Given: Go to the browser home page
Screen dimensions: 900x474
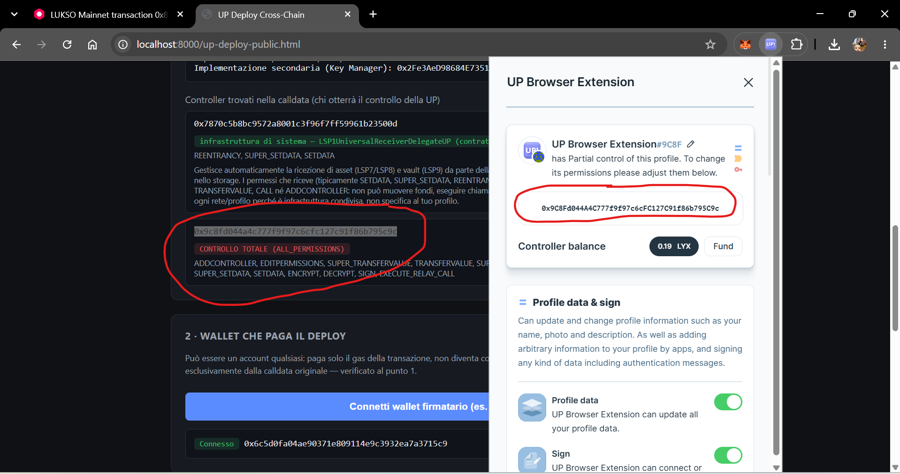Looking at the screenshot, I should tap(92, 44).
